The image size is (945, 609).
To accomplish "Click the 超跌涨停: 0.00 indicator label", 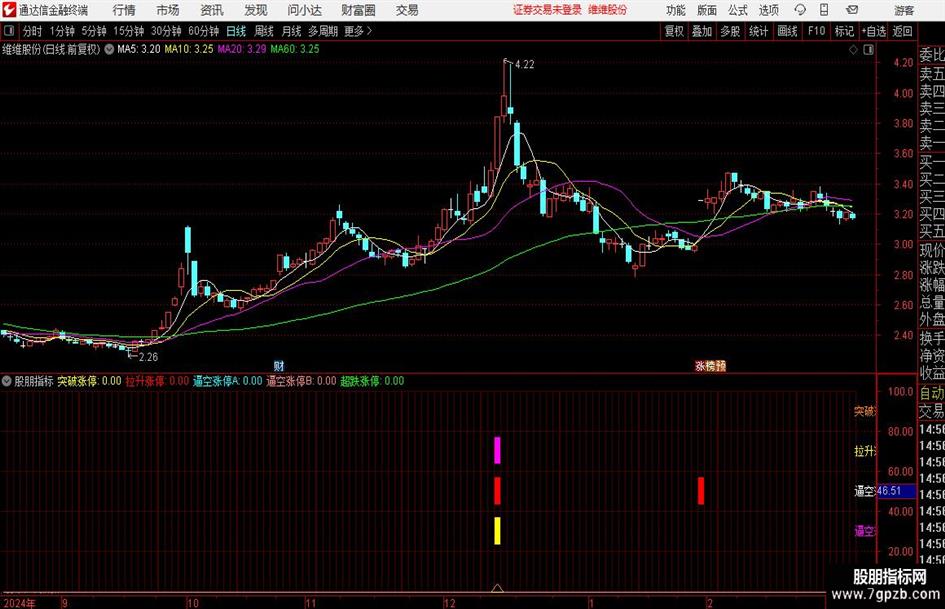I will click(372, 381).
